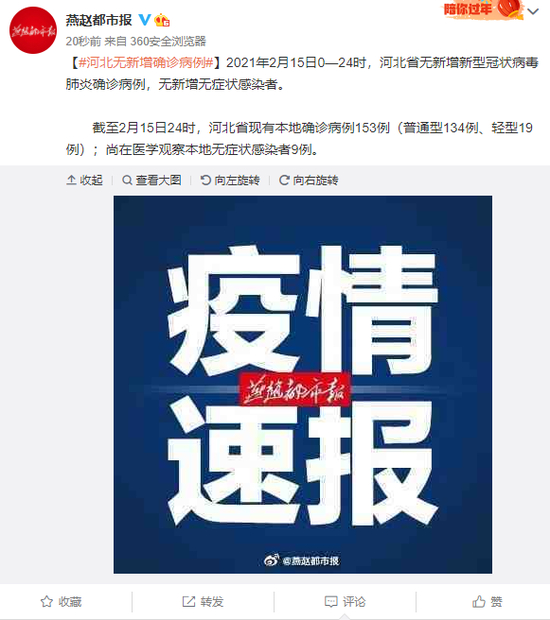Click the 燕赵都市报 red avatar

coord(33,30)
